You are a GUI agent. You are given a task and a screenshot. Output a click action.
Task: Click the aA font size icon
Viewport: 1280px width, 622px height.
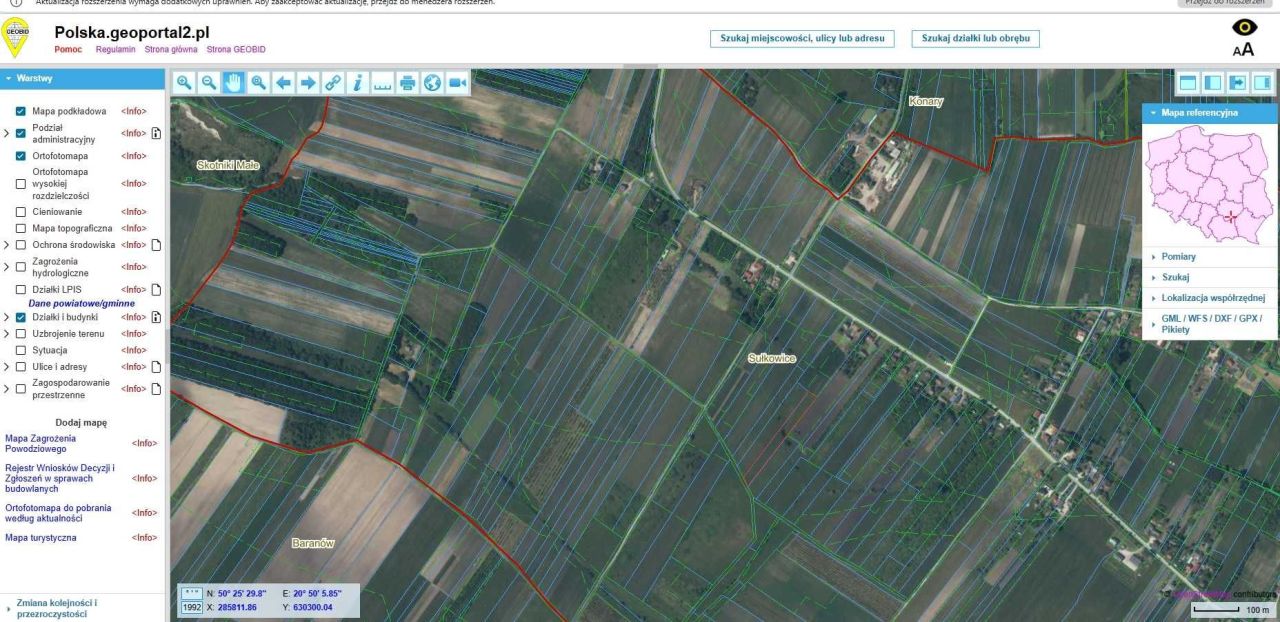point(1243,51)
